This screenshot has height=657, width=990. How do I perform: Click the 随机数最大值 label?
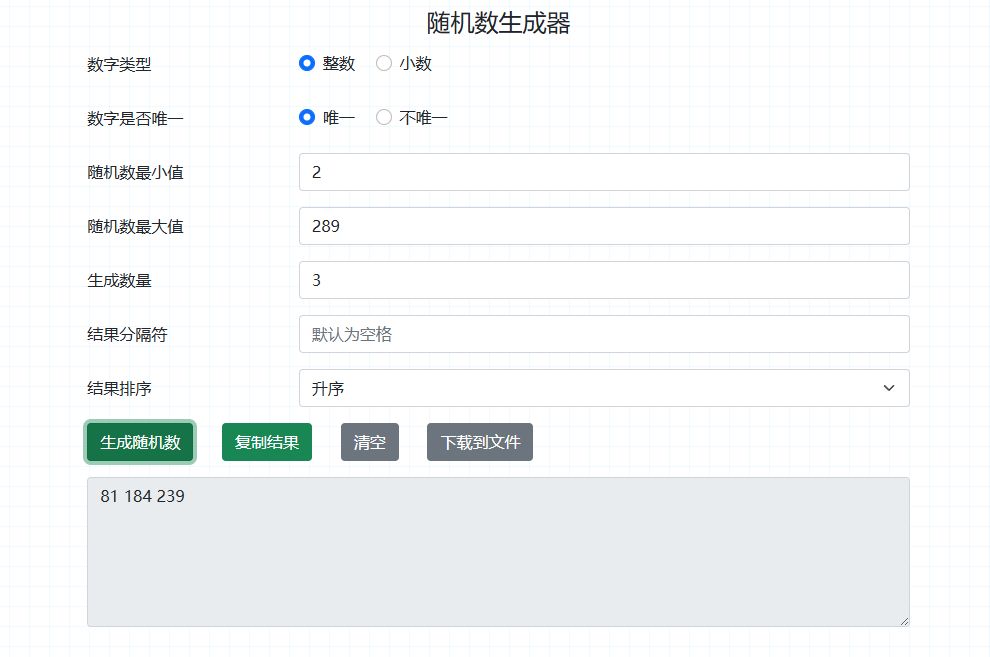tap(135, 227)
